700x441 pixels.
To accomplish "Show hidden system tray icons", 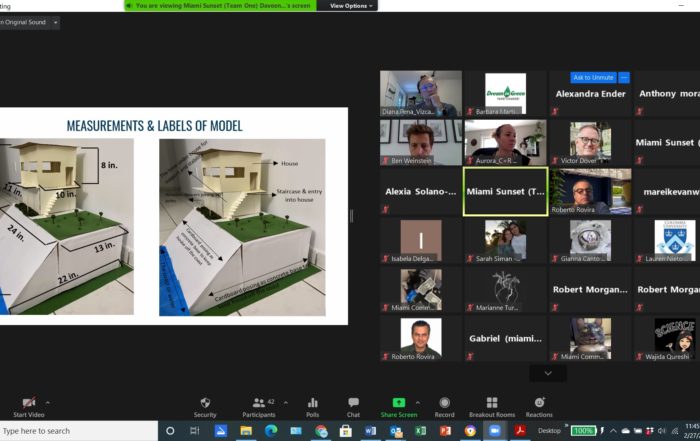I will pos(613,431).
